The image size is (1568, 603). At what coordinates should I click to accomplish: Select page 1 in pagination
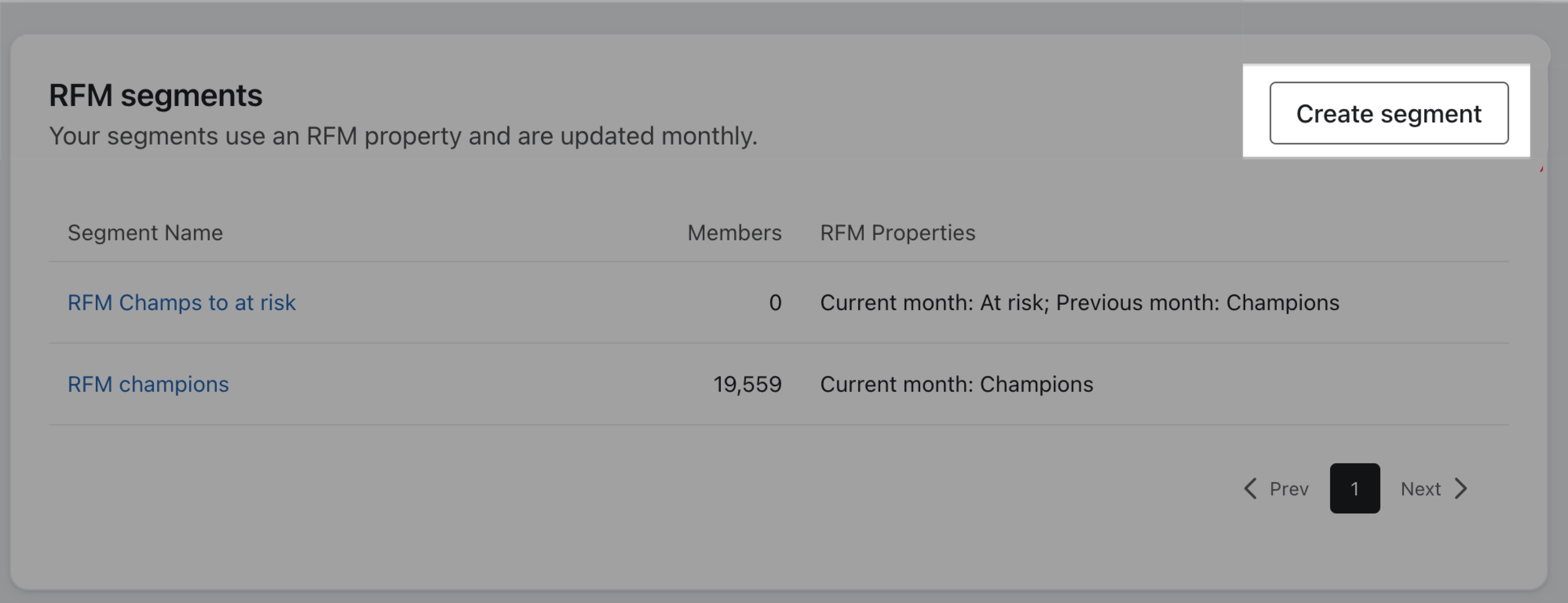coord(1354,489)
